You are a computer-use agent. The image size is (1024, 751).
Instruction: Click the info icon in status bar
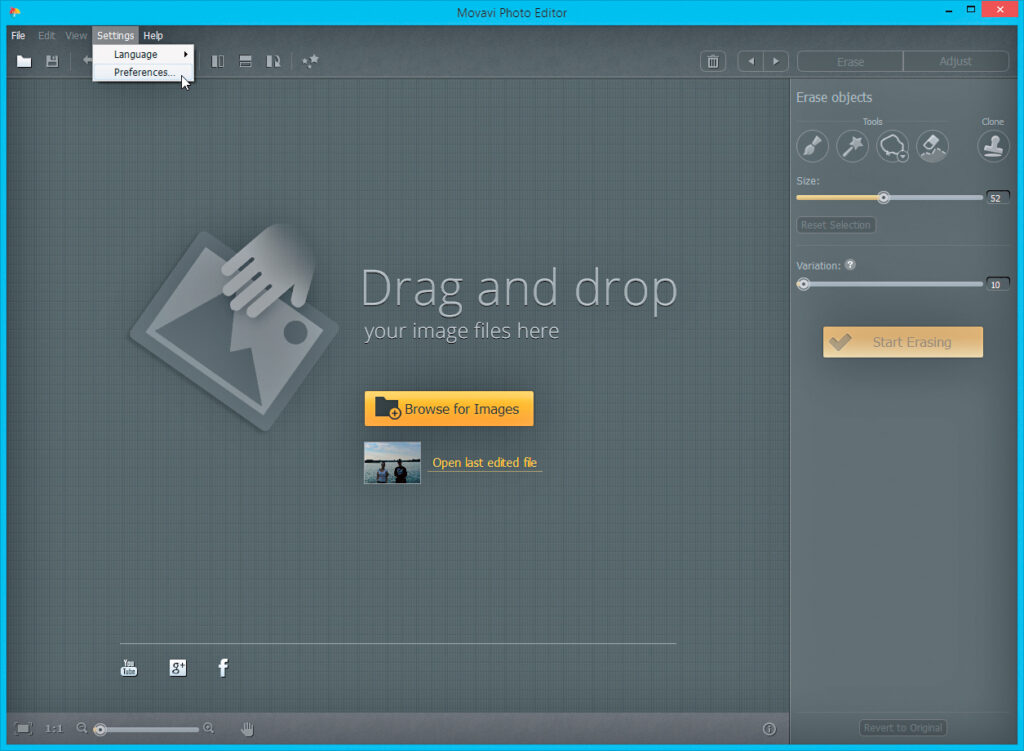[x=769, y=729]
